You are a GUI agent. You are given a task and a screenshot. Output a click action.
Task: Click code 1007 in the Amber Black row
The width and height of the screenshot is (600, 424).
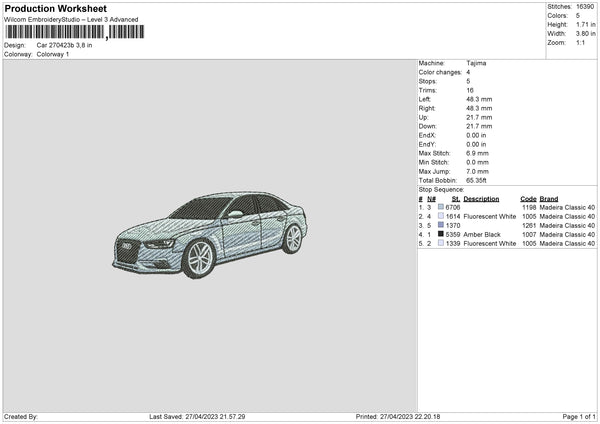pyautogui.click(x=529, y=235)
